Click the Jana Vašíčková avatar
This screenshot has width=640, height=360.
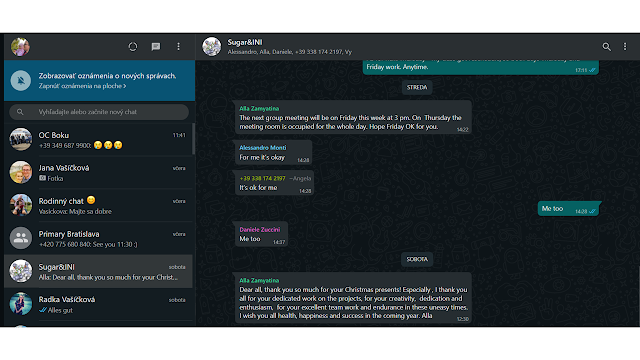20,172
